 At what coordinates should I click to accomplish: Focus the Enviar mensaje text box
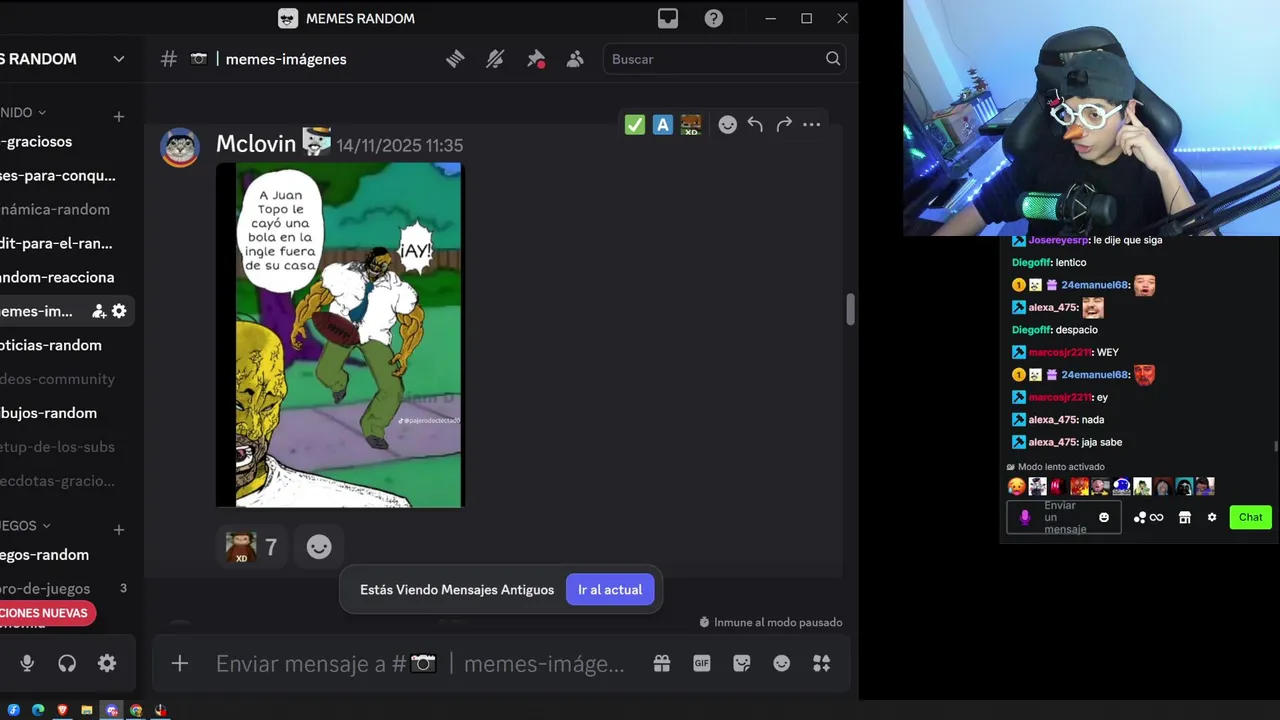click(420, 664)
